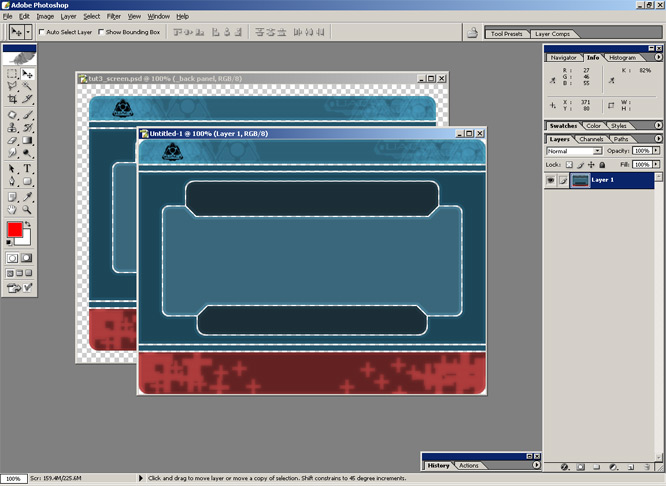Open the Layer Comps tab
Viewport: 666px width, 486px height.
coord(552,34)
